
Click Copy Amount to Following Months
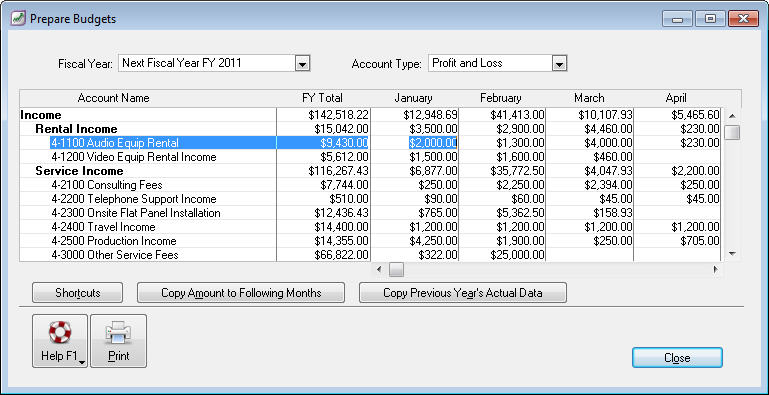tap(241, 293)
